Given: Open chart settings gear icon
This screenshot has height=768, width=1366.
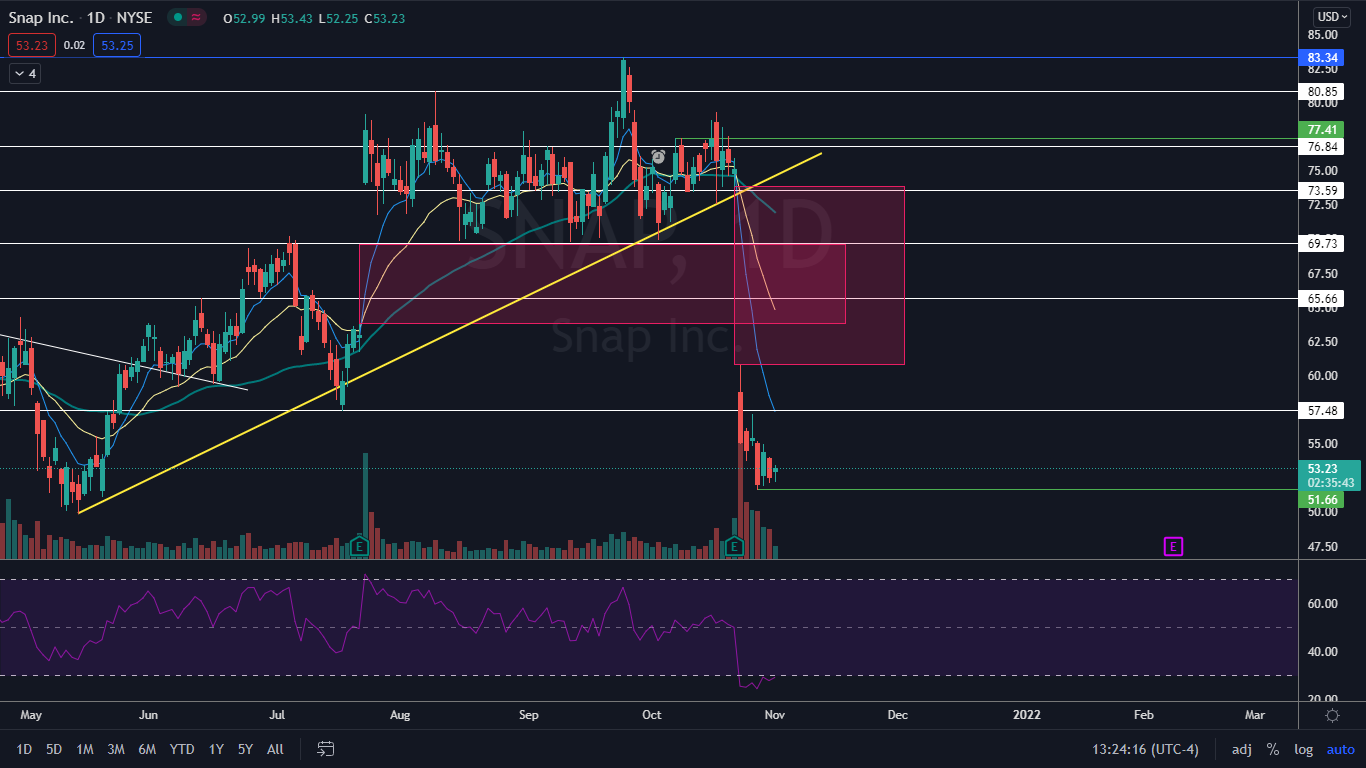Looking at the screenshot, I should click(1332, 715).
